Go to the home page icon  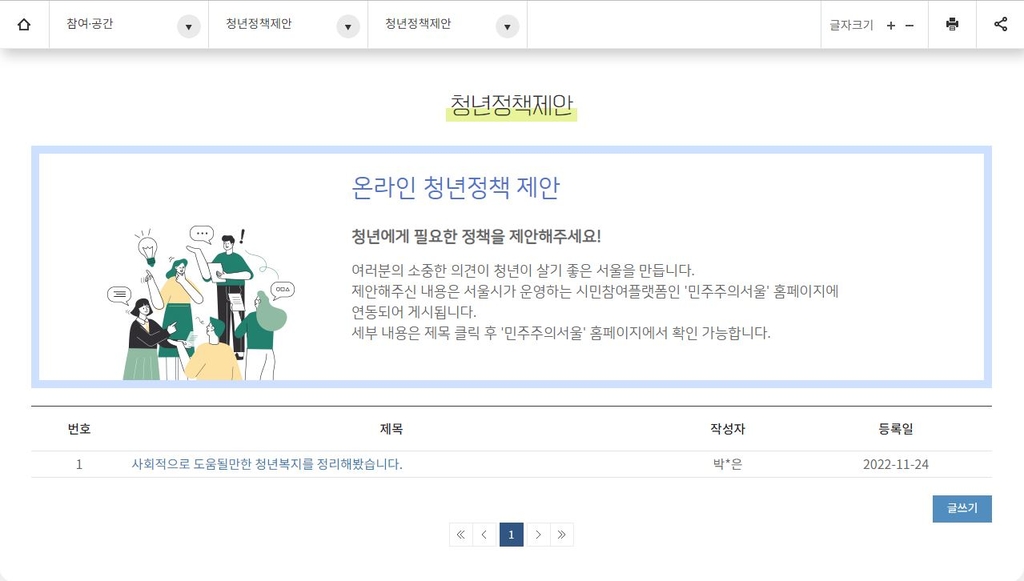coord(24,25)
